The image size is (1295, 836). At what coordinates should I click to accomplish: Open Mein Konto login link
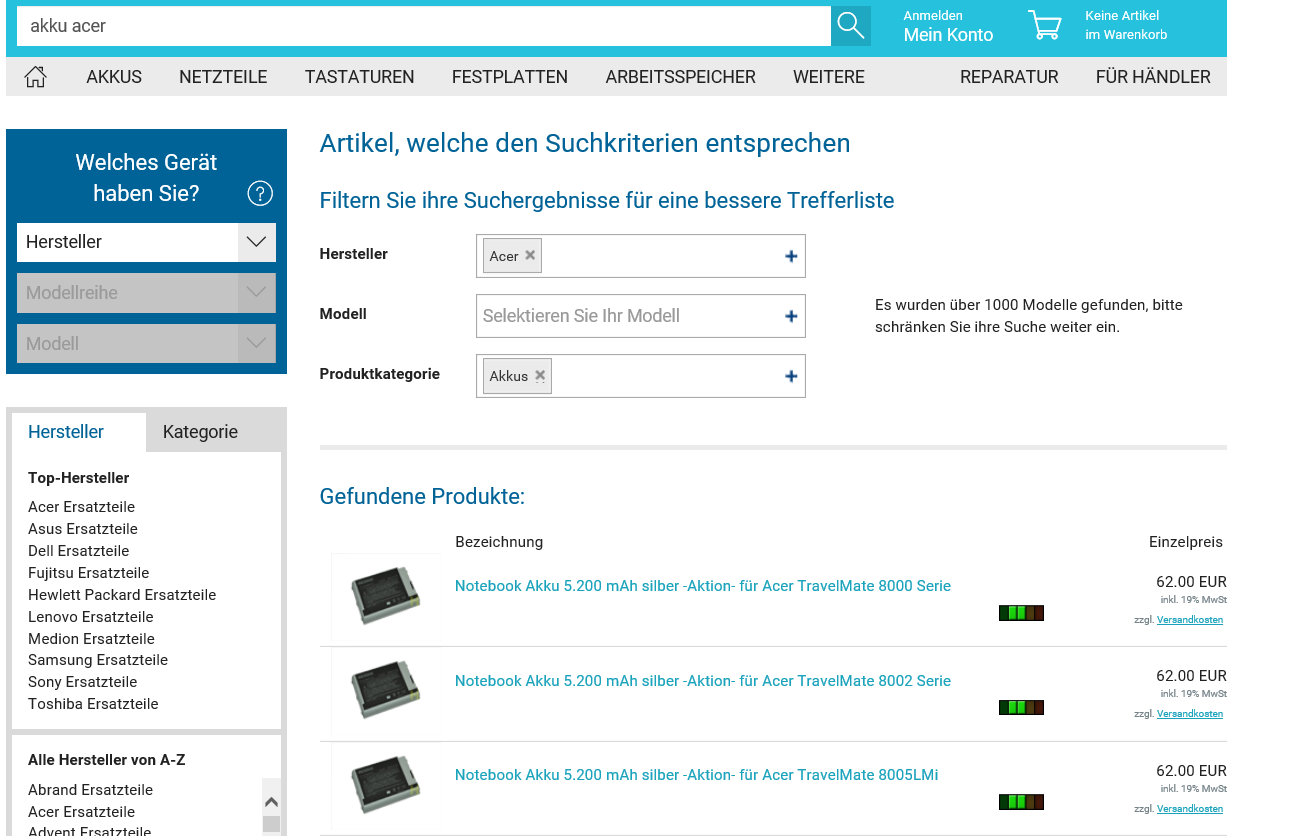948,35
